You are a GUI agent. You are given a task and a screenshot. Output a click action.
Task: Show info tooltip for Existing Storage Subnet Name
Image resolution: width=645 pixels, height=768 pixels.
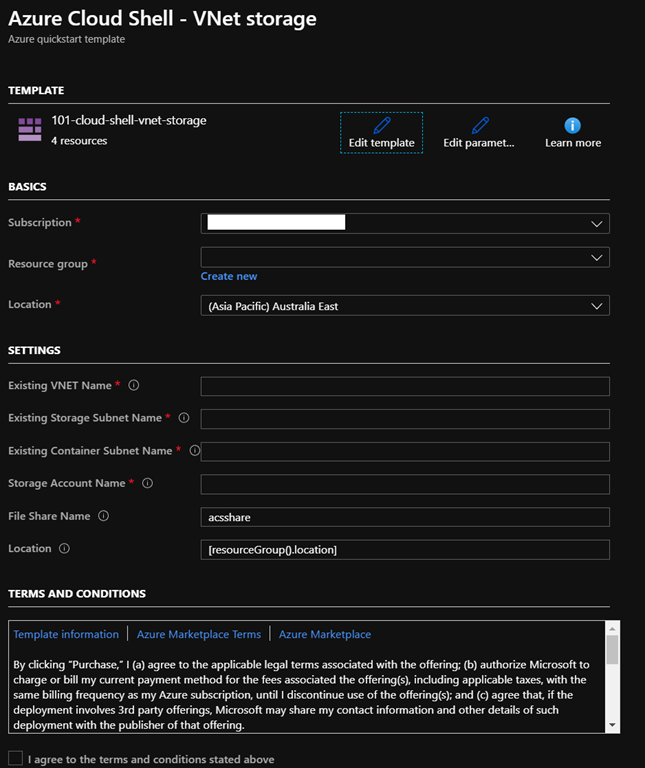184,418
